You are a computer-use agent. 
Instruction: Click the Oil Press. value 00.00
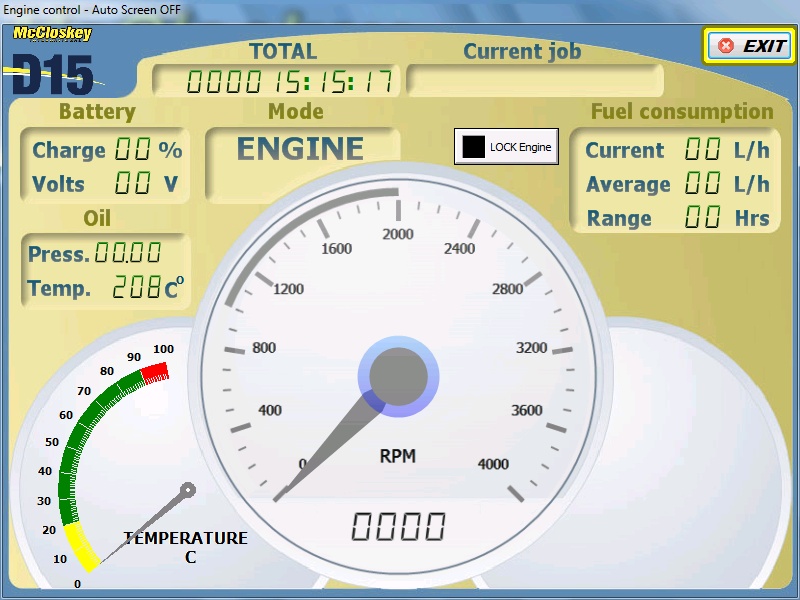tap(128, 253)
